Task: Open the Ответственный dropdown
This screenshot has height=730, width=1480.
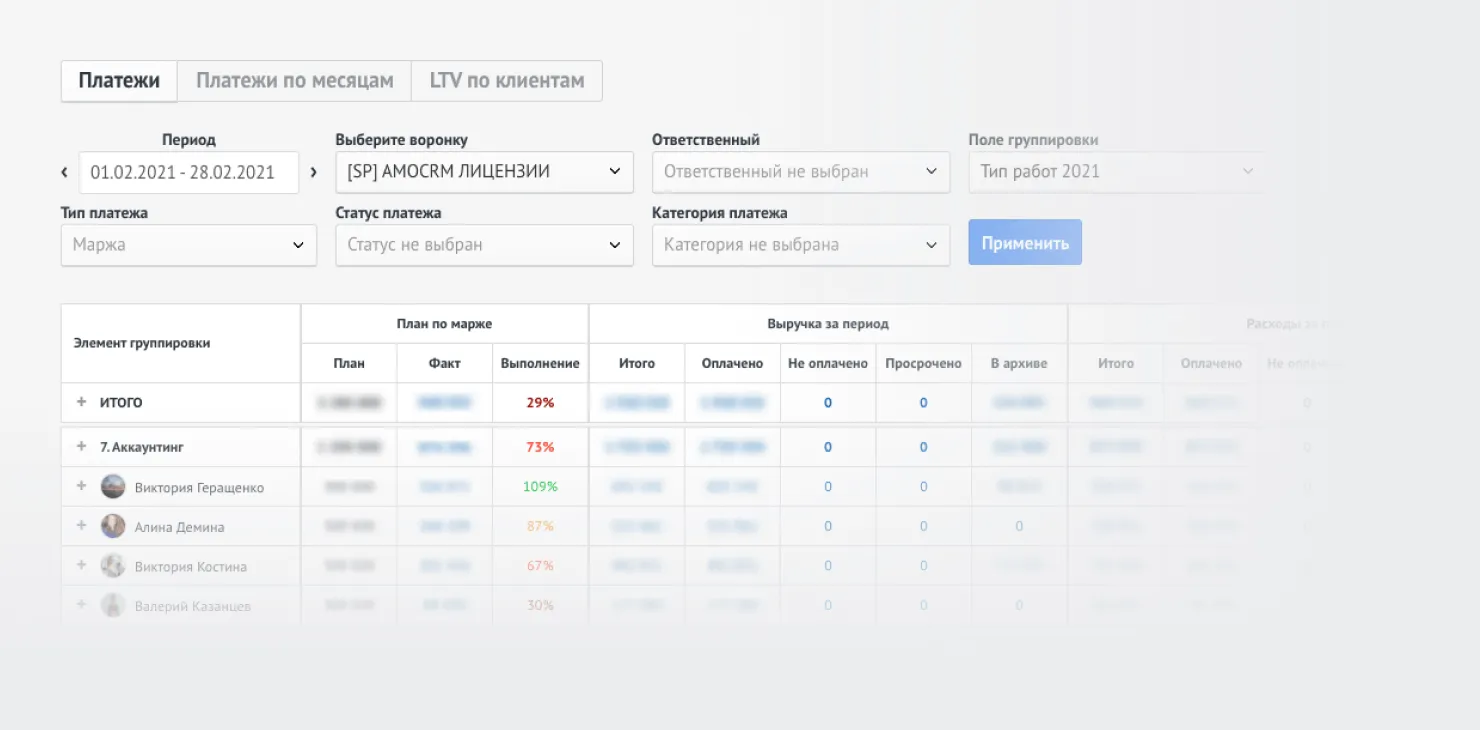Action: (x=800, y=172)
